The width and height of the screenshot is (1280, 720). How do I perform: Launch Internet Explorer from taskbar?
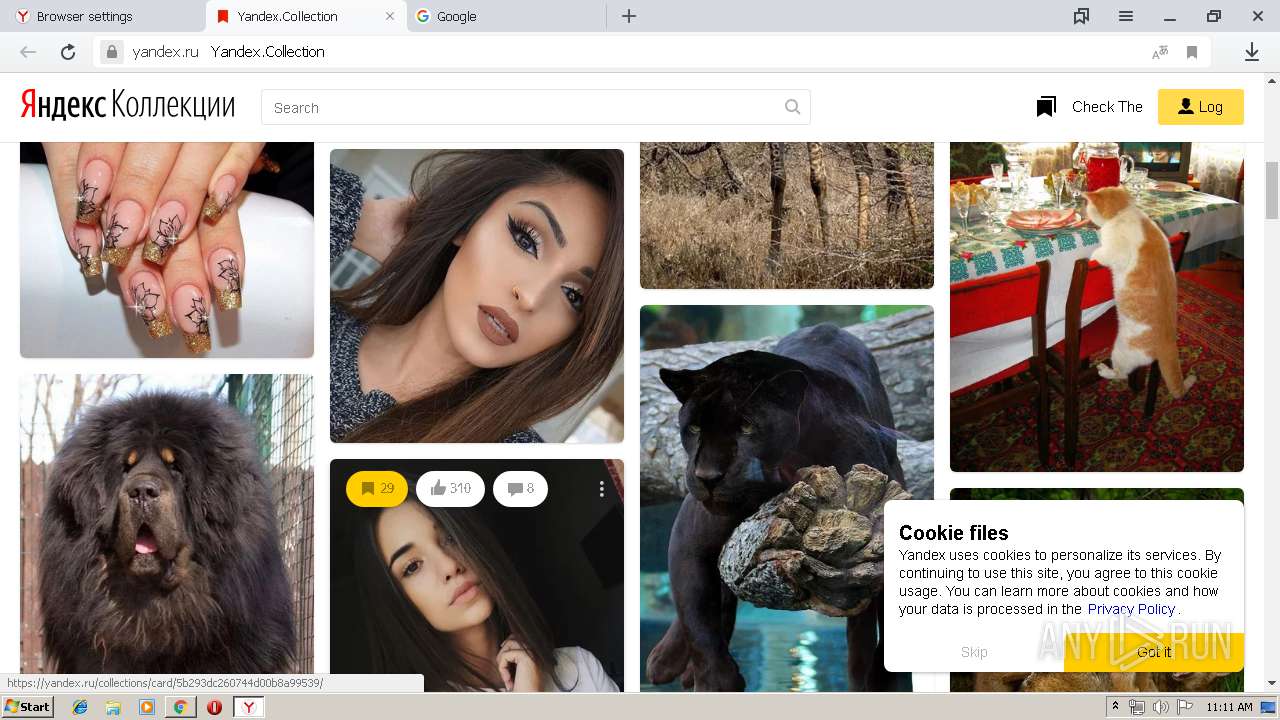[x=80, y=707]
